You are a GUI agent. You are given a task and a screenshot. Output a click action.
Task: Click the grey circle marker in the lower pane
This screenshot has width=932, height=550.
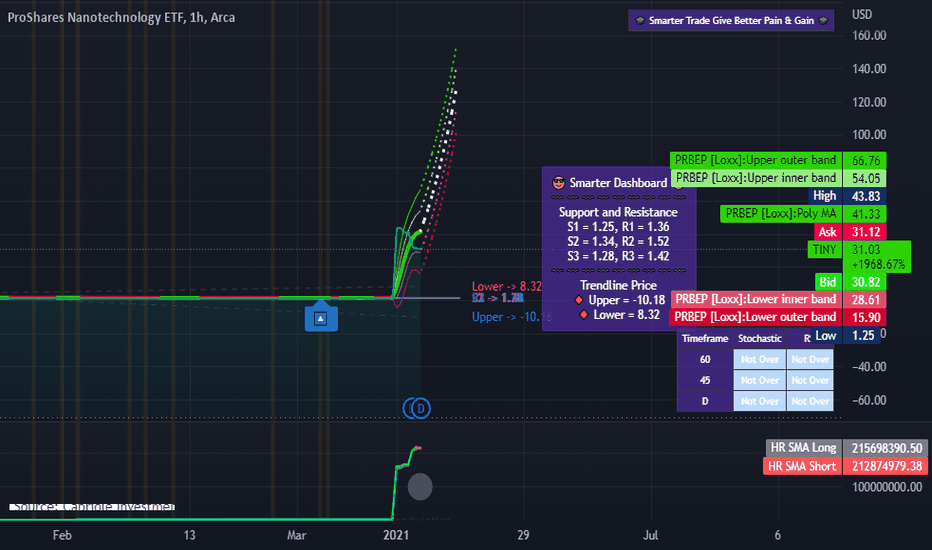click(420, 486)
